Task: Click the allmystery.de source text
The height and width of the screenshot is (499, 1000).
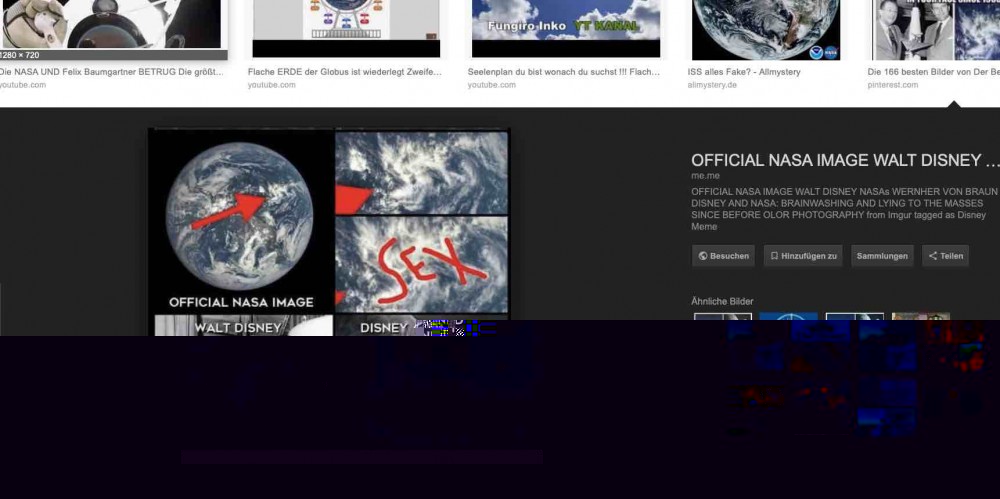Action: (712, 85)
